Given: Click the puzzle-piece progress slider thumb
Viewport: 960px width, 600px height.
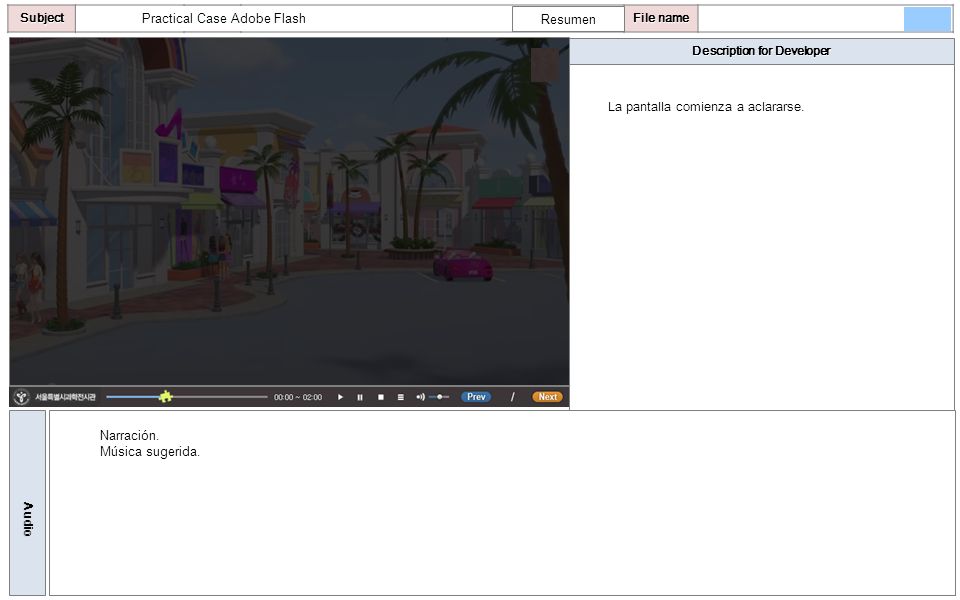Looking at the screenshot, I should coord(165,397).
